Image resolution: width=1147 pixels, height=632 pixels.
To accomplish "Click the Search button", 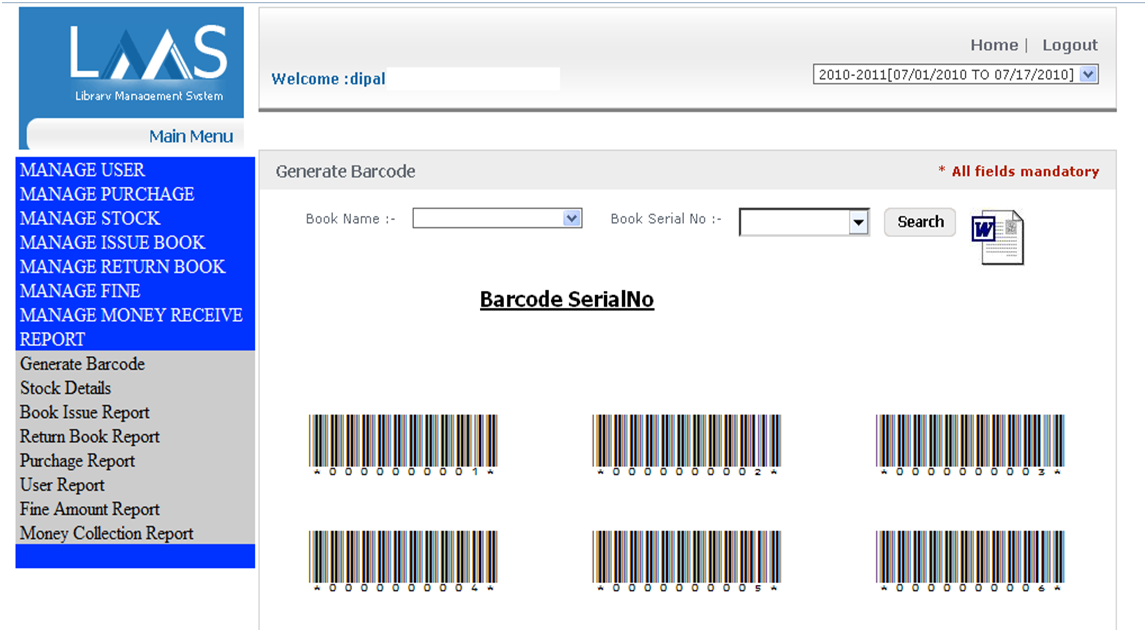I will tap(920, 222).
